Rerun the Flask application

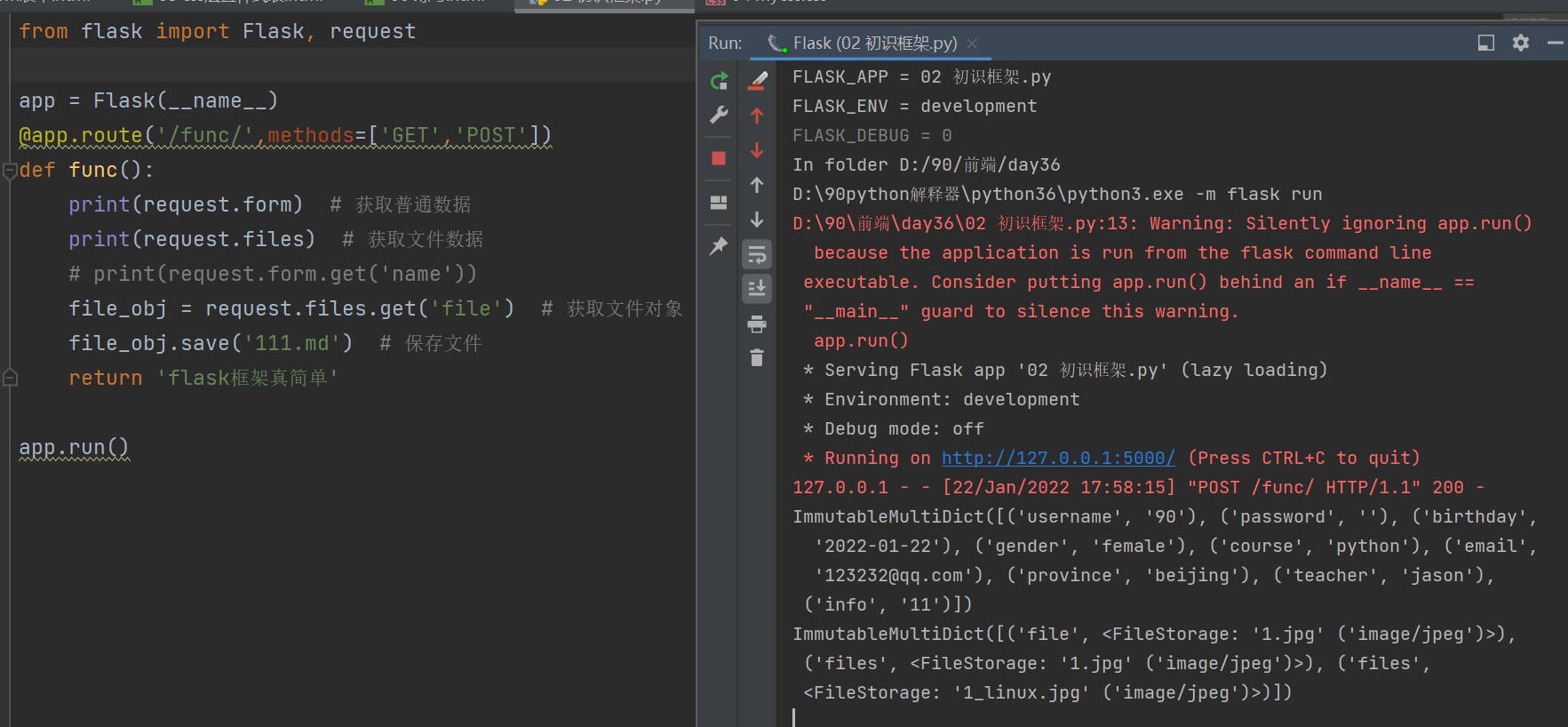click(x=719, y=81)
